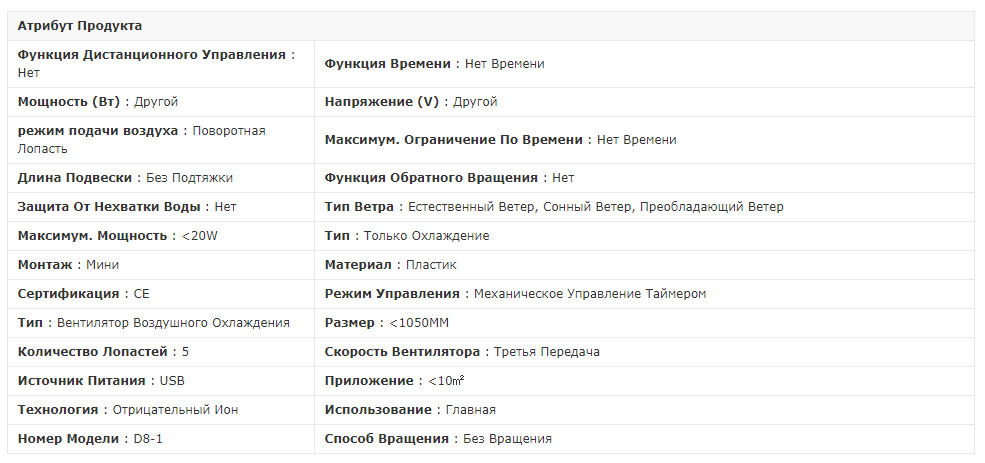Click the "Монтаж" attribute label
985x463 pixels.
click(45, 265)
